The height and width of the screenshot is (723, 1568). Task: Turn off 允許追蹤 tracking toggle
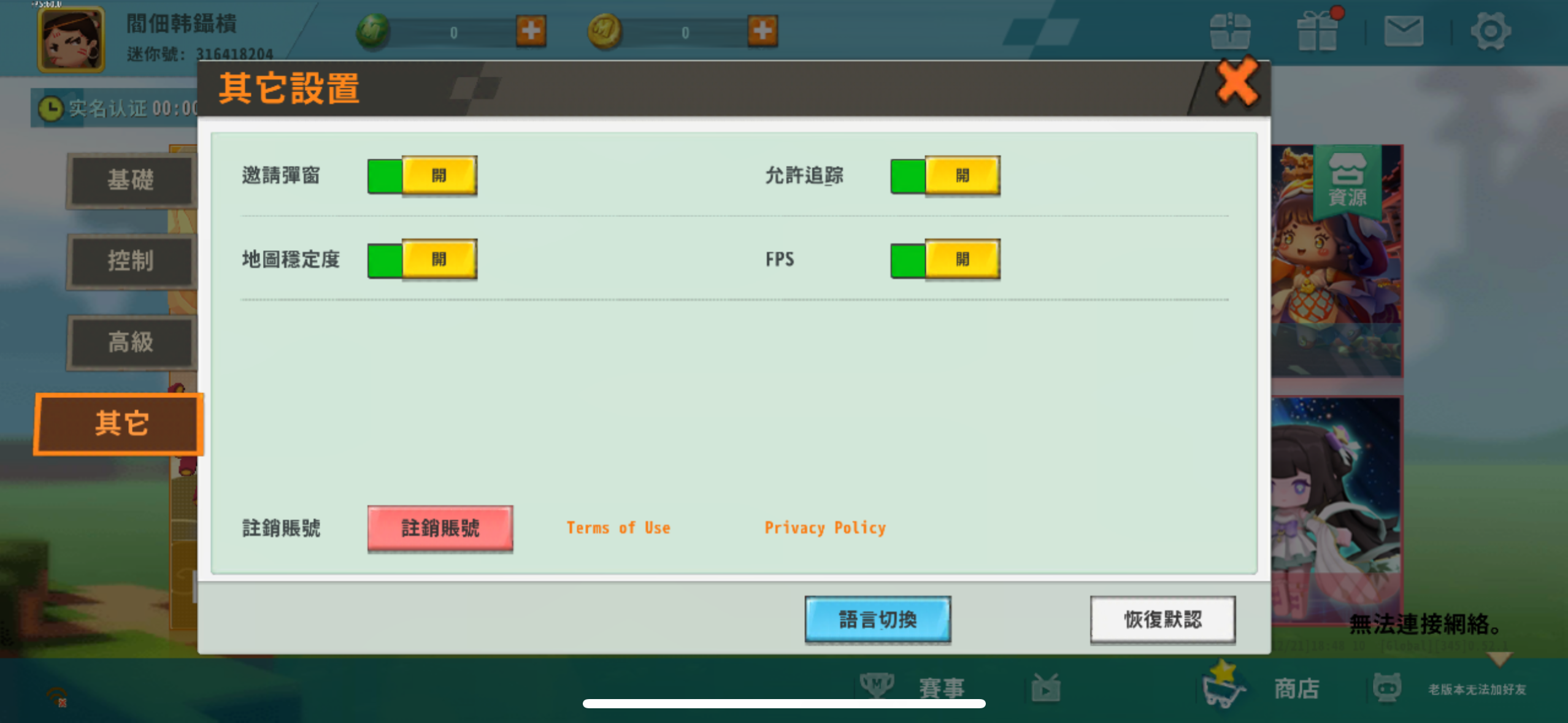[945, 176]
